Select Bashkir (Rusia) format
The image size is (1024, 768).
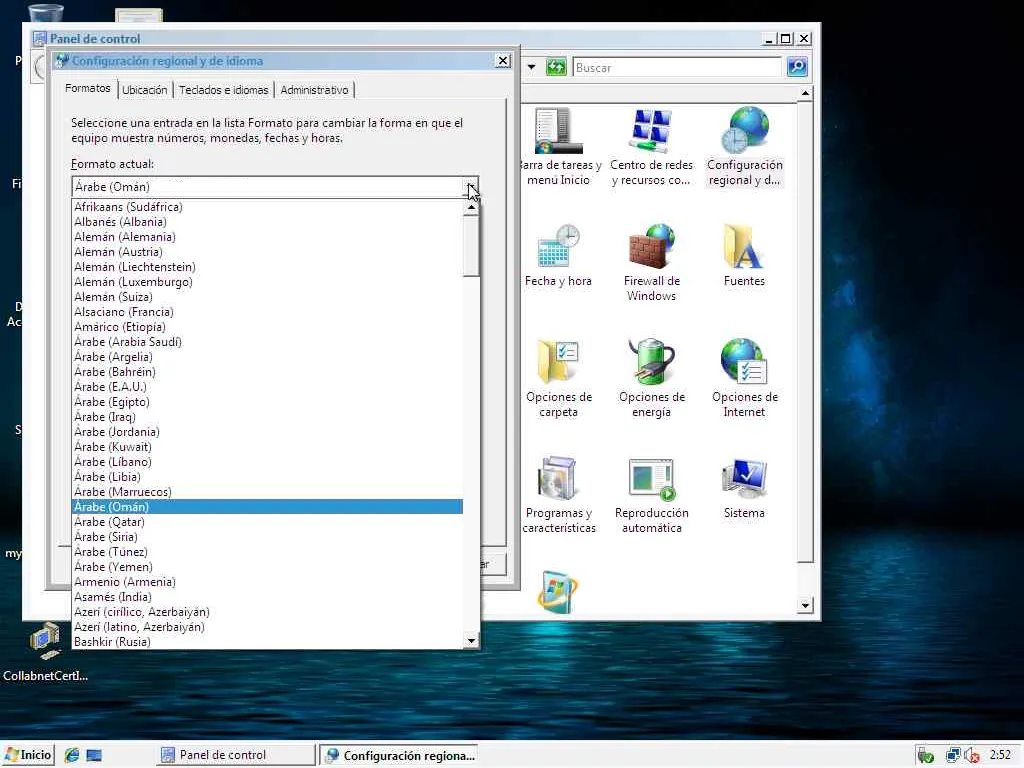point(267,642)
